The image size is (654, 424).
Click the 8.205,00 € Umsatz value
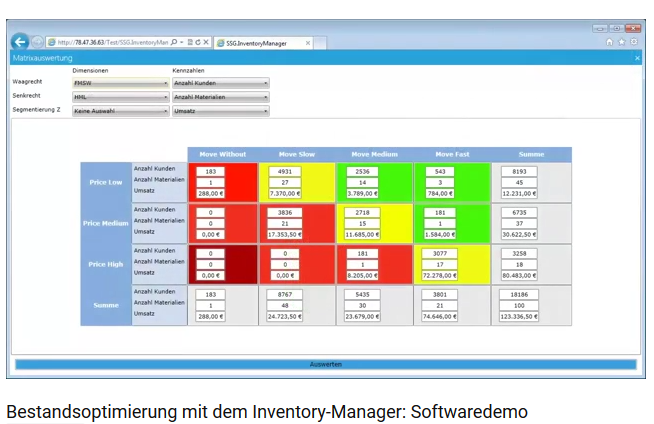point(362,275)
